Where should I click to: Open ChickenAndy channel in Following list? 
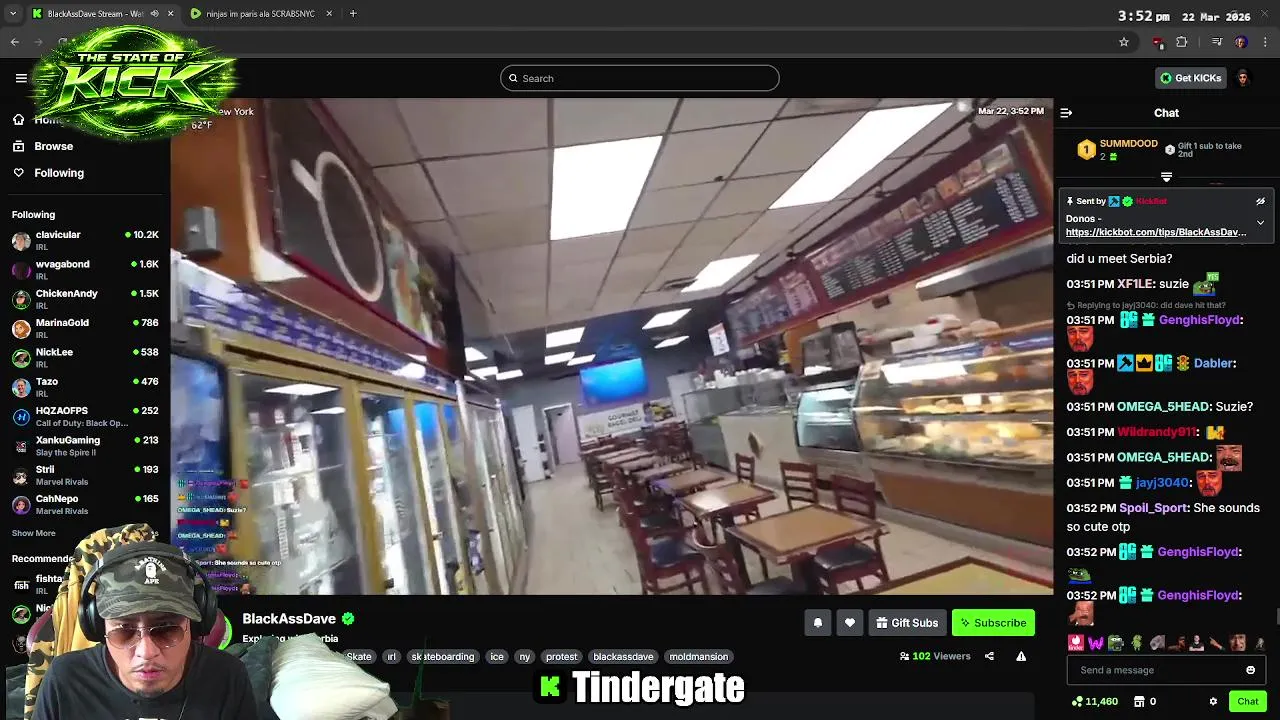pos(85,300)
